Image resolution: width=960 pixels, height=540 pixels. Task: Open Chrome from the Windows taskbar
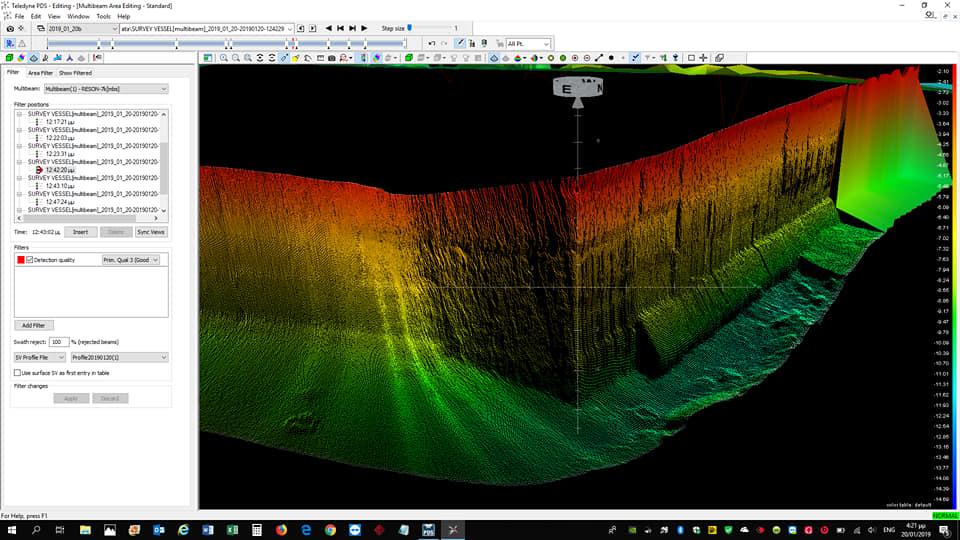pyautogui.click(x=330, y=530)
